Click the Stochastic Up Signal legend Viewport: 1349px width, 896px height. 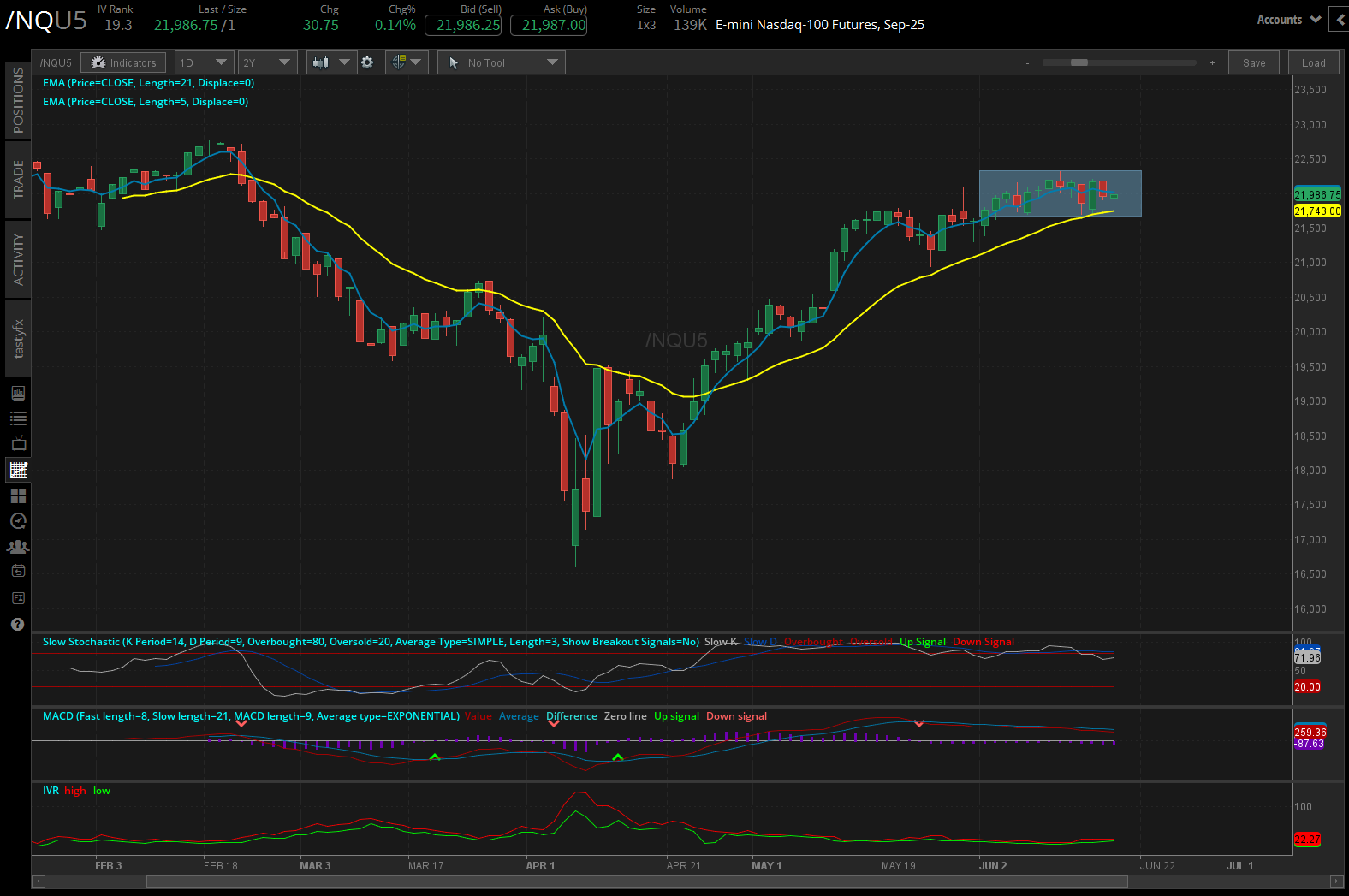point(923,642)
